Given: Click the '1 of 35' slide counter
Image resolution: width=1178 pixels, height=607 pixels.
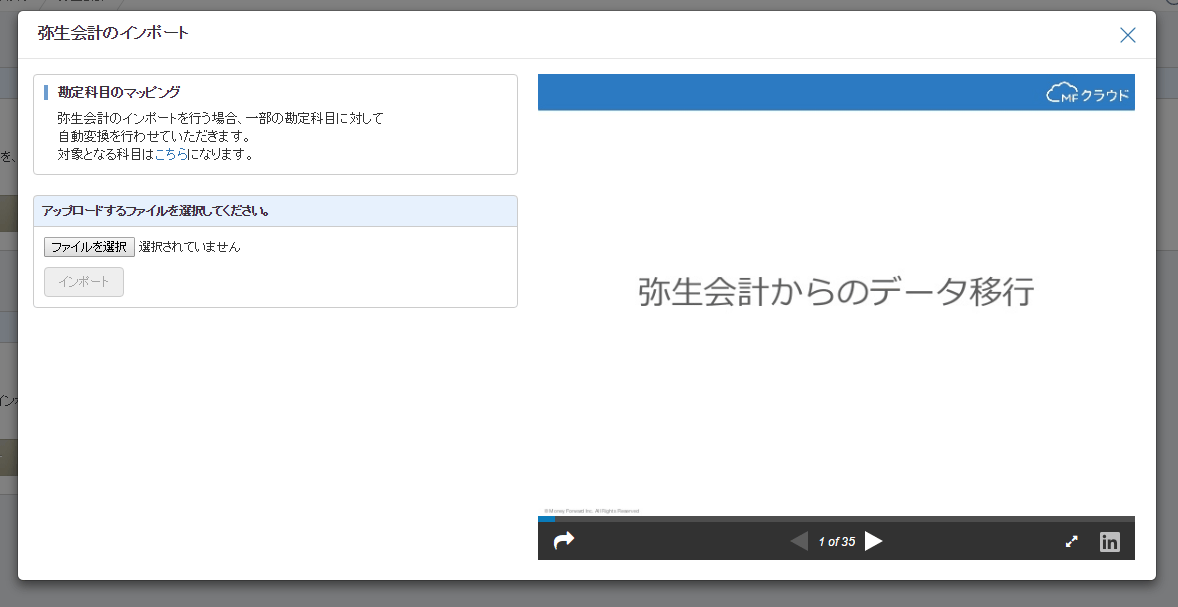Looking at the screenshot, I should tap(836, 542).
